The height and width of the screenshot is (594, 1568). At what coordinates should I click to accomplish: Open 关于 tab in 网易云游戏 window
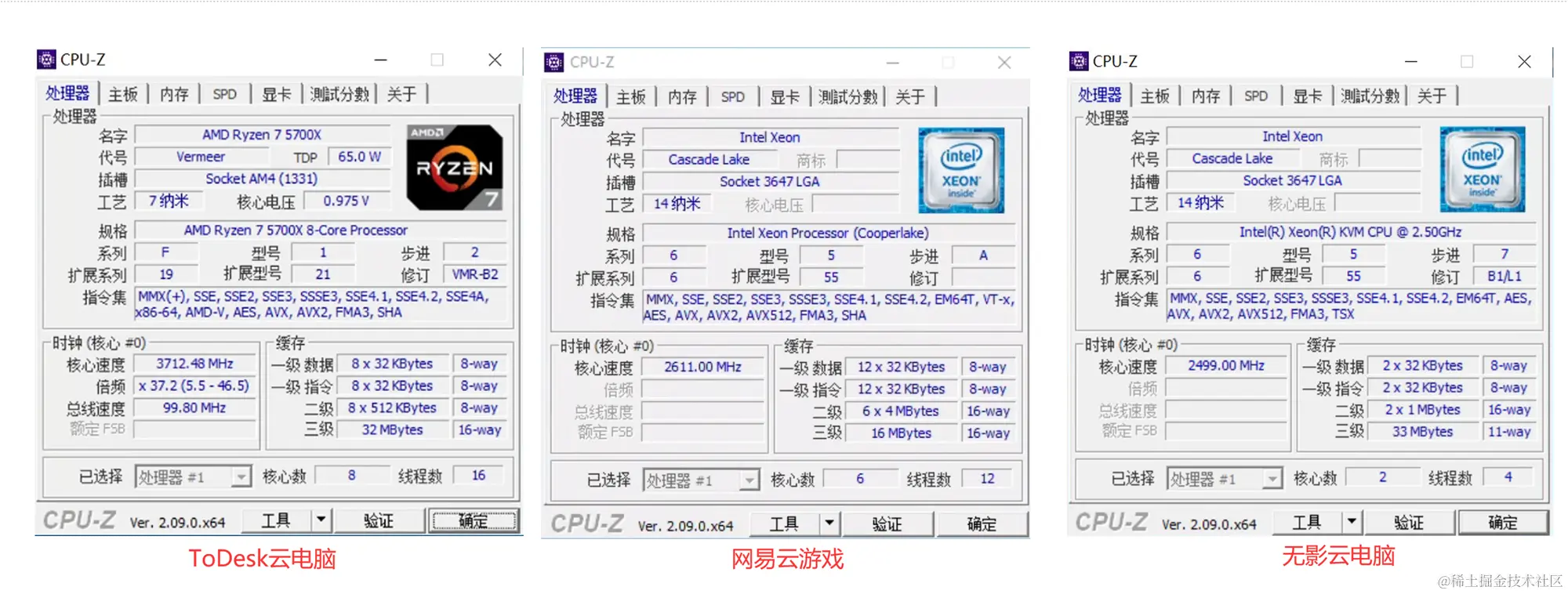(909, 97)
